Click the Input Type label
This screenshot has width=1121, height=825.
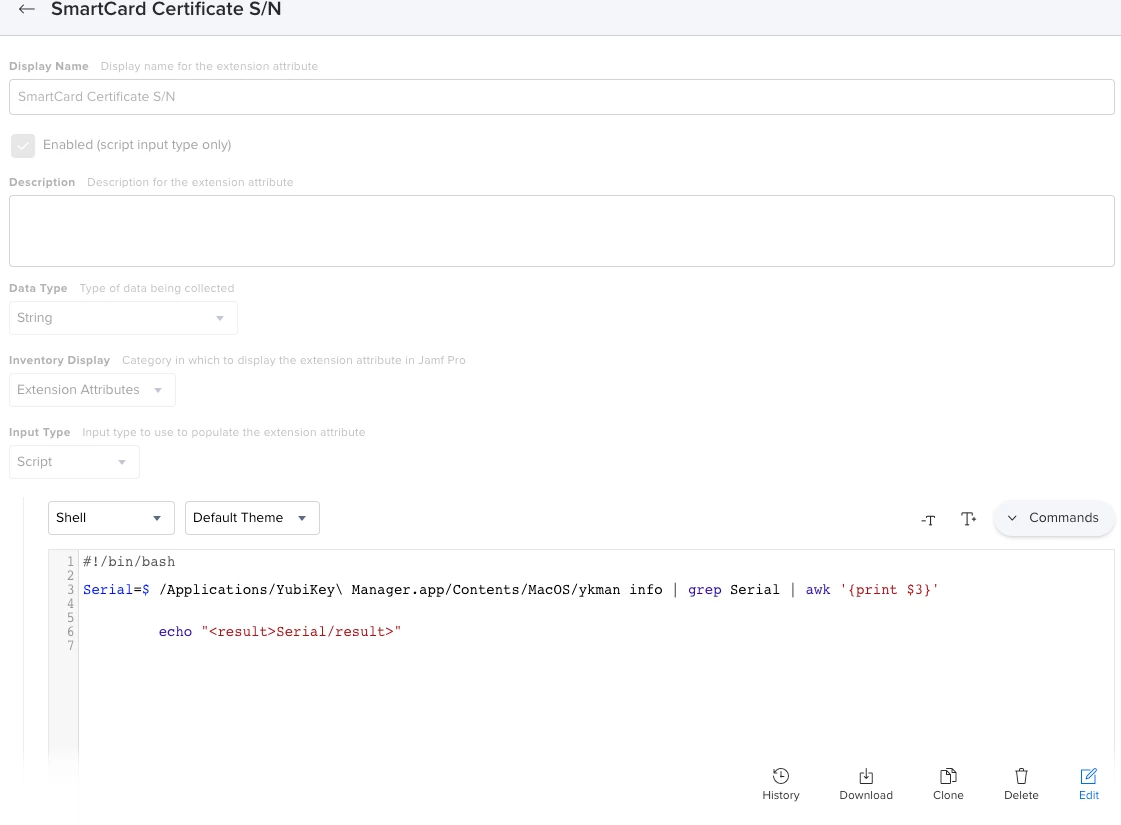tap(39, 433)
